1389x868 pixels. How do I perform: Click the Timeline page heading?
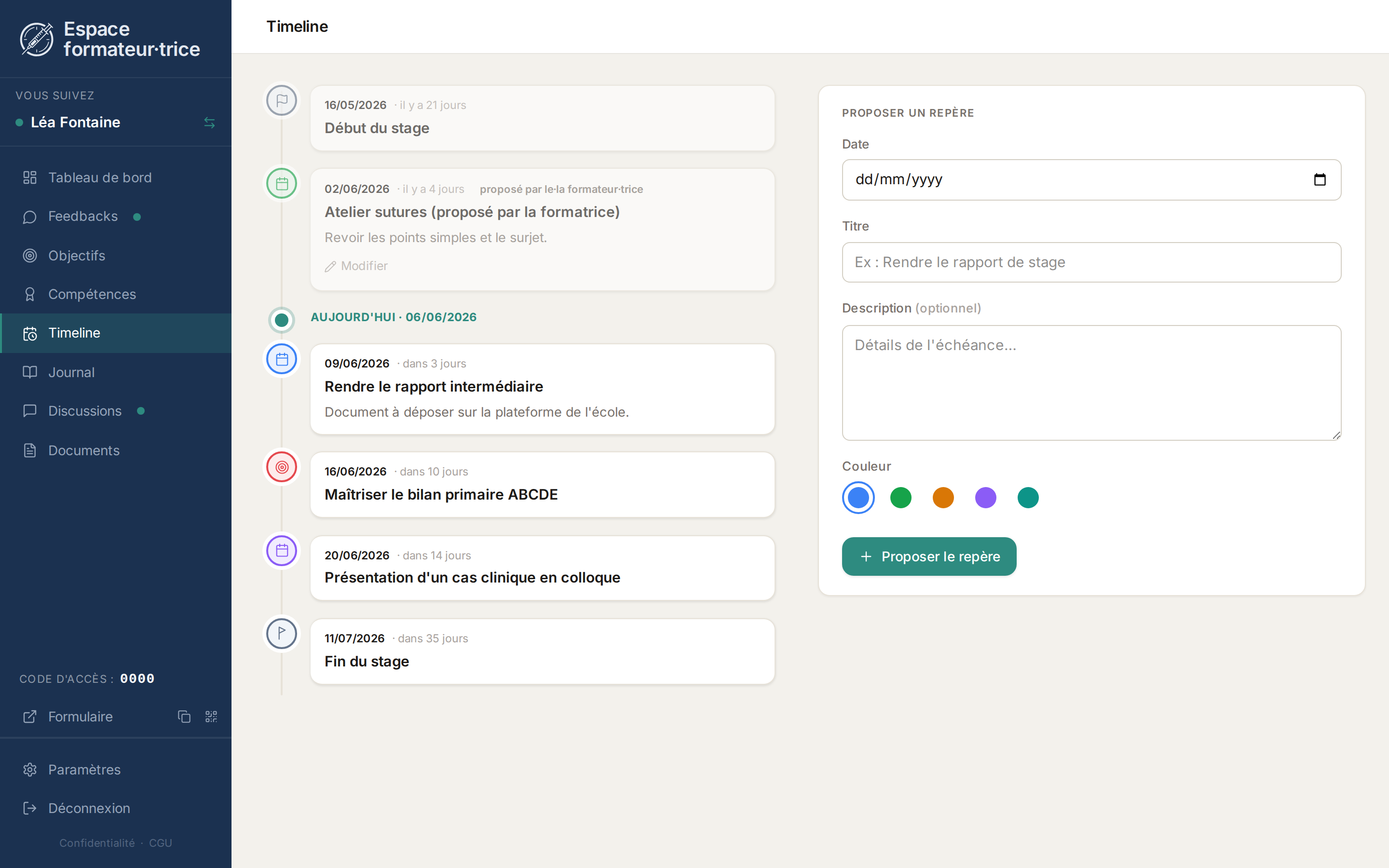click(297, 27)
